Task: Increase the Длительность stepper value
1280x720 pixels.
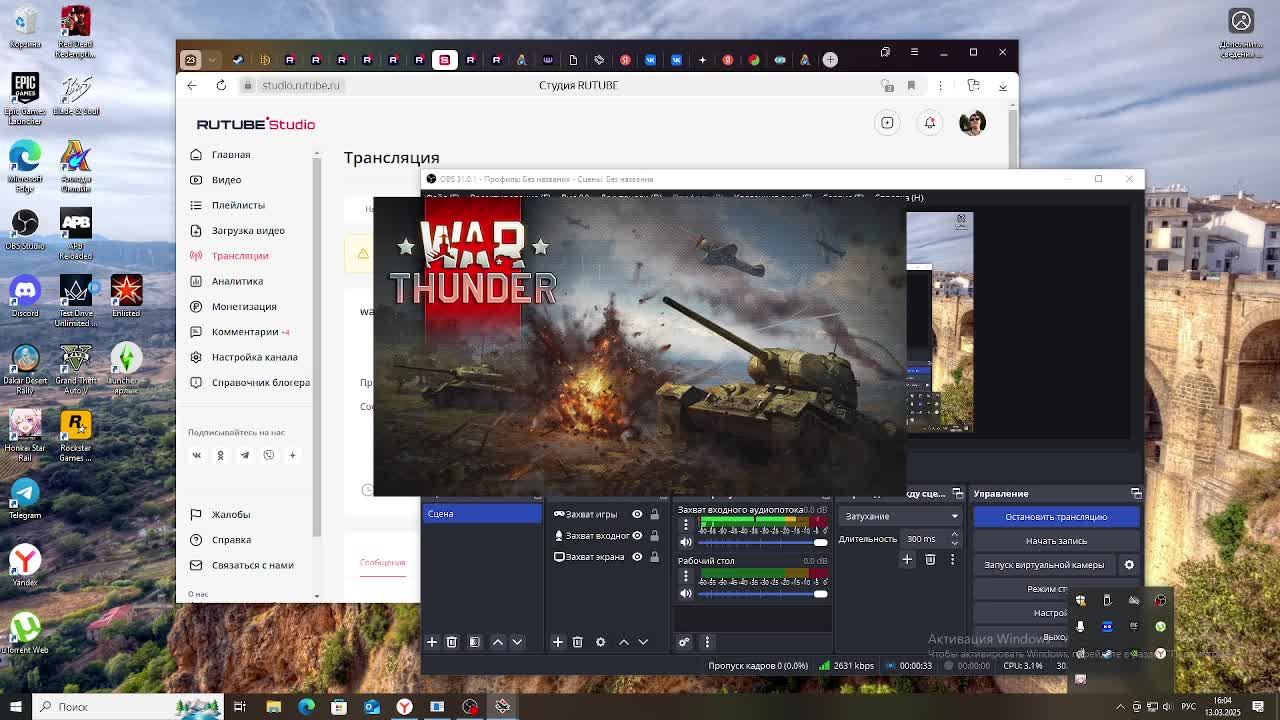Action: pos(954,535)
